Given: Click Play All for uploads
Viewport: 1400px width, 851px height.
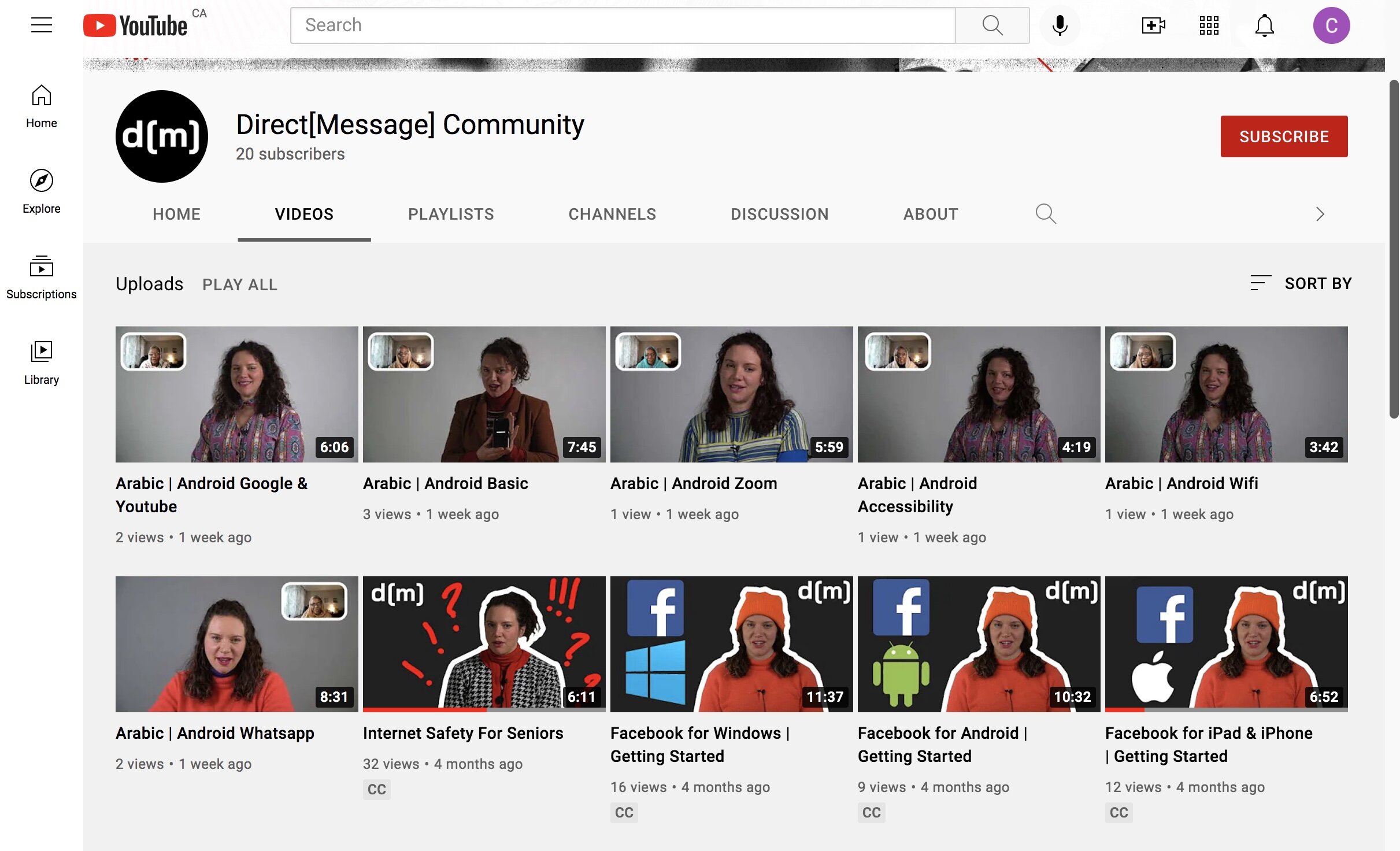Looking at the screenshot, I should (240, 284).
